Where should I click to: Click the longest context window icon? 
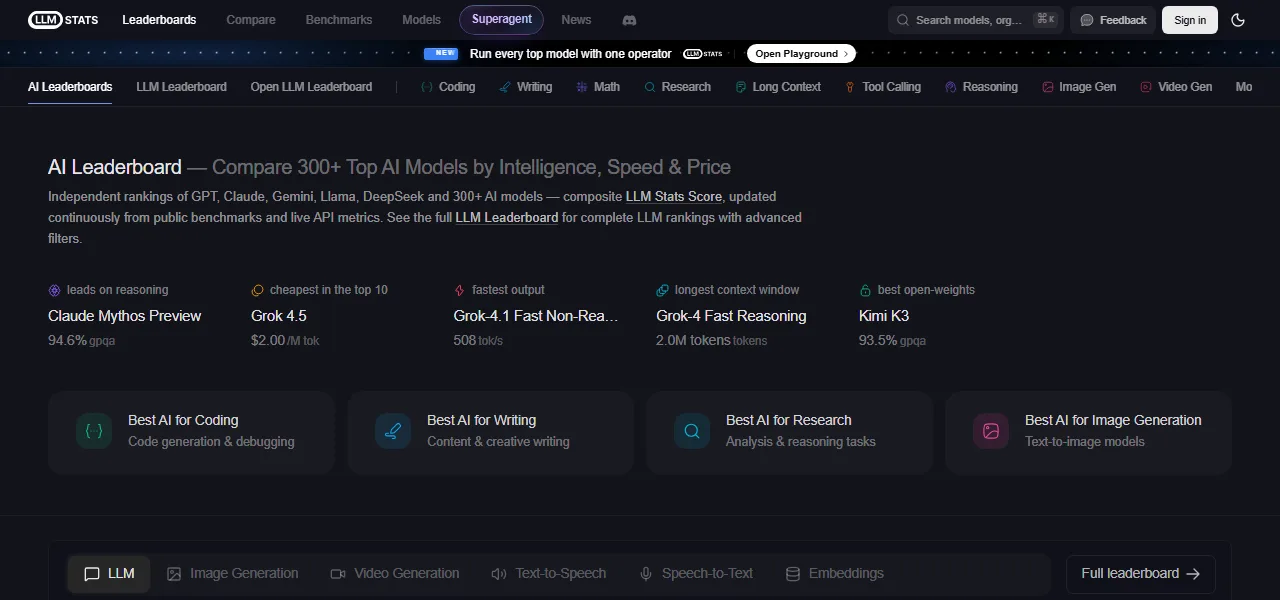pyautogui.click(x=662, y=290)
